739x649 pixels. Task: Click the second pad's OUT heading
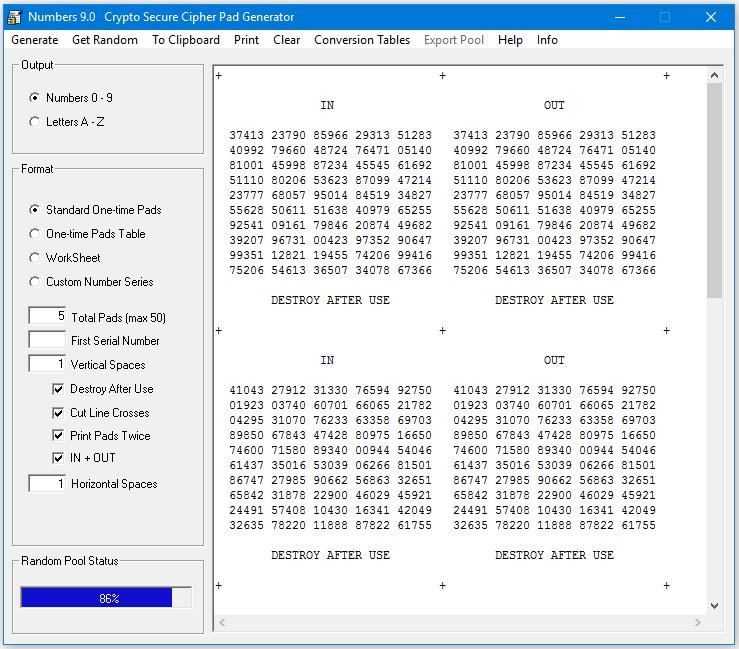click(554, 360)
